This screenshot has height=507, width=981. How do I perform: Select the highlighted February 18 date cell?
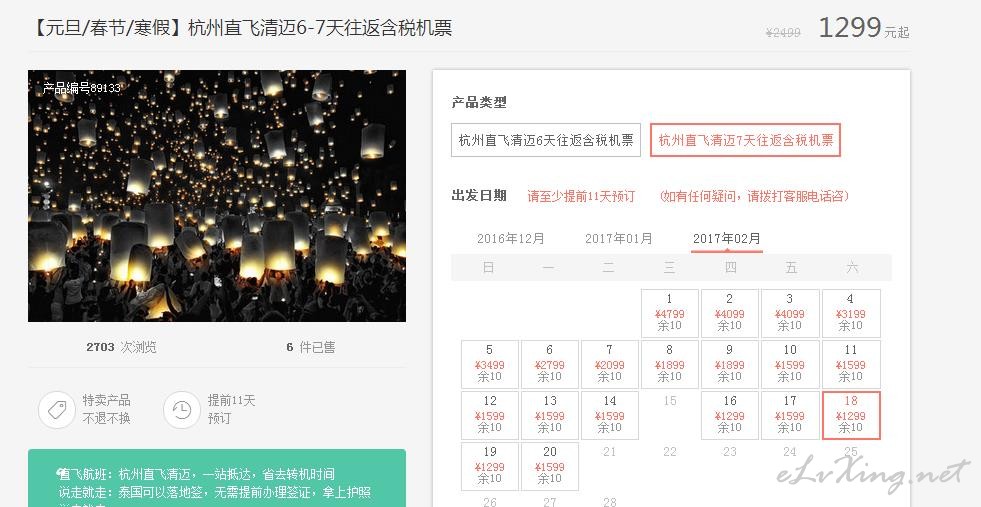(851, 416)
